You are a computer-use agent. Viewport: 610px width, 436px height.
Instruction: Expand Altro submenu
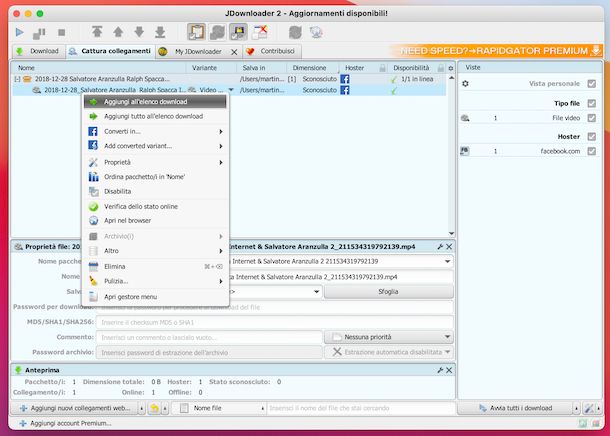[x=221, y=251]
